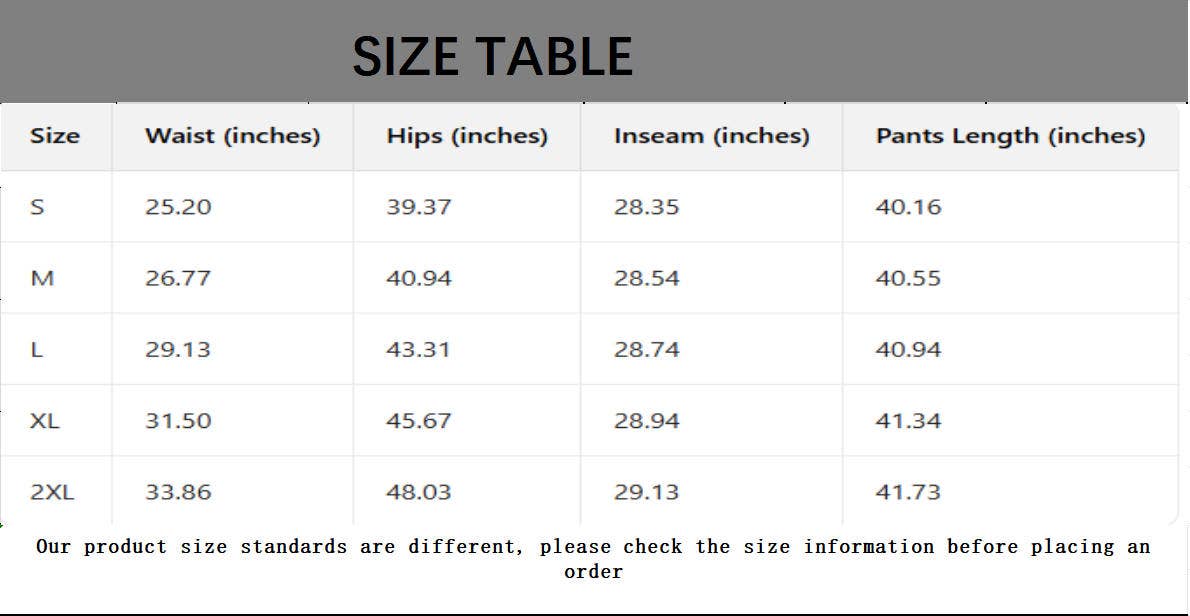The image size is (1190, 616).
Task: Select inseam value 28.35
Action: coord(646,207)
